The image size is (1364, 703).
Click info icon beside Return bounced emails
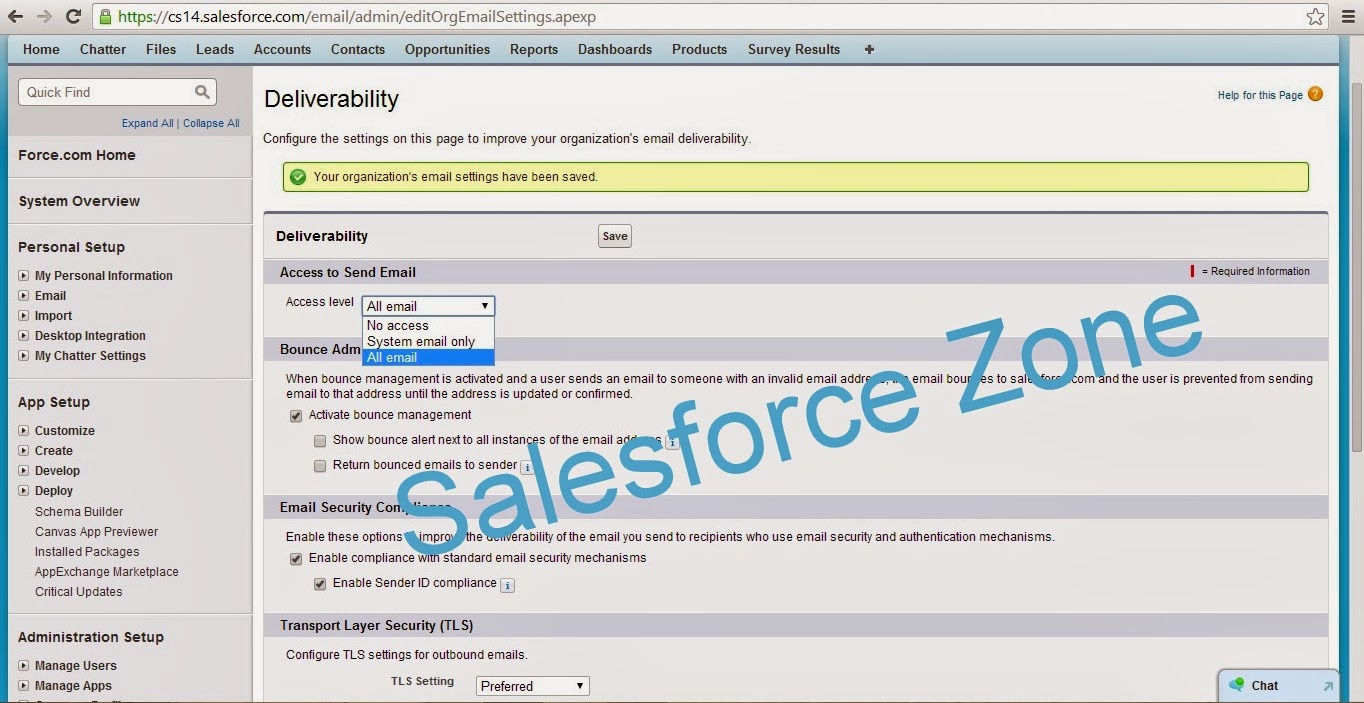tap(527, 467)
